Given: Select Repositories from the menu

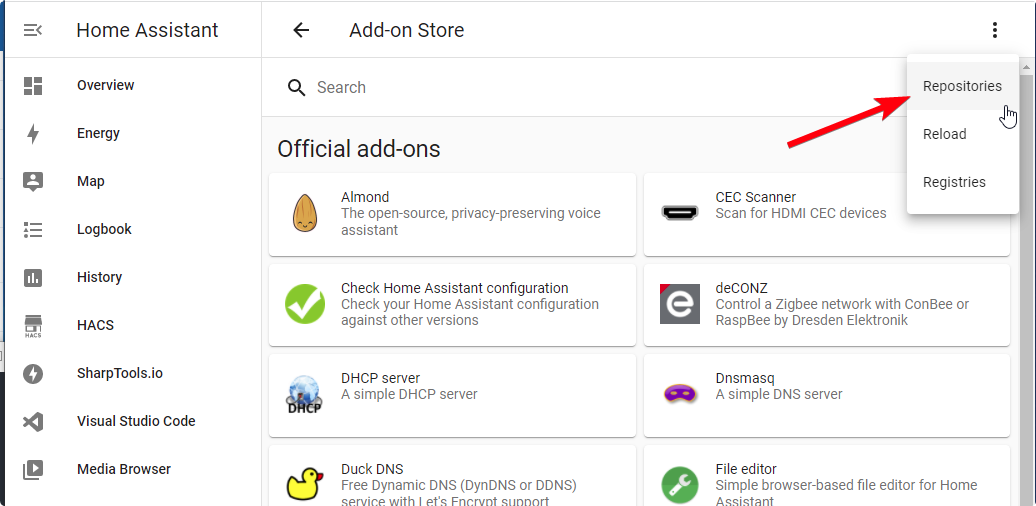Looking at the screenshot, I should pyautogui.click(x=963, y=87).
